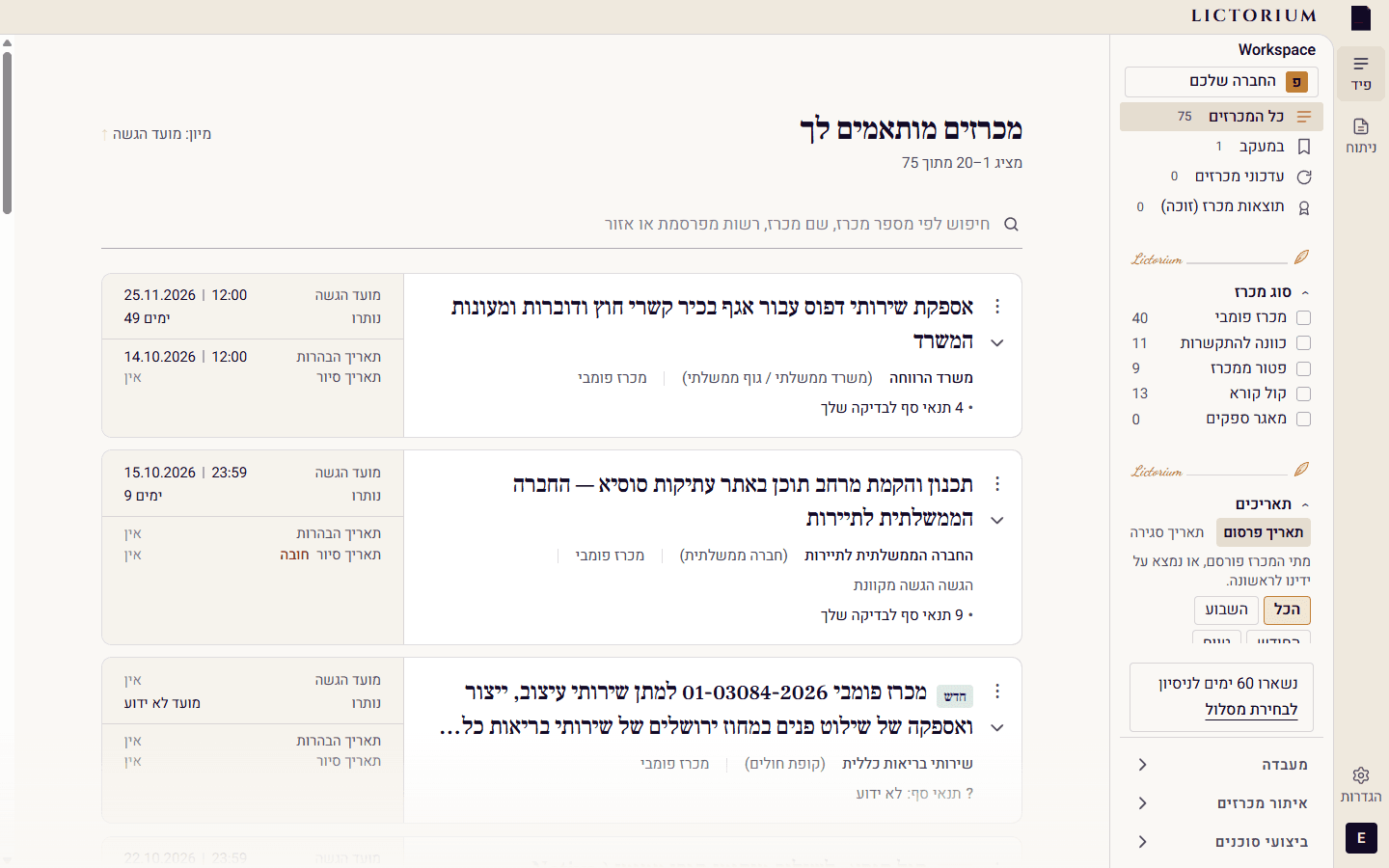This screenshot has height=868, width=1389.
Task: Open options menu for tender 01-03084-2026
Action: [997, 692]
